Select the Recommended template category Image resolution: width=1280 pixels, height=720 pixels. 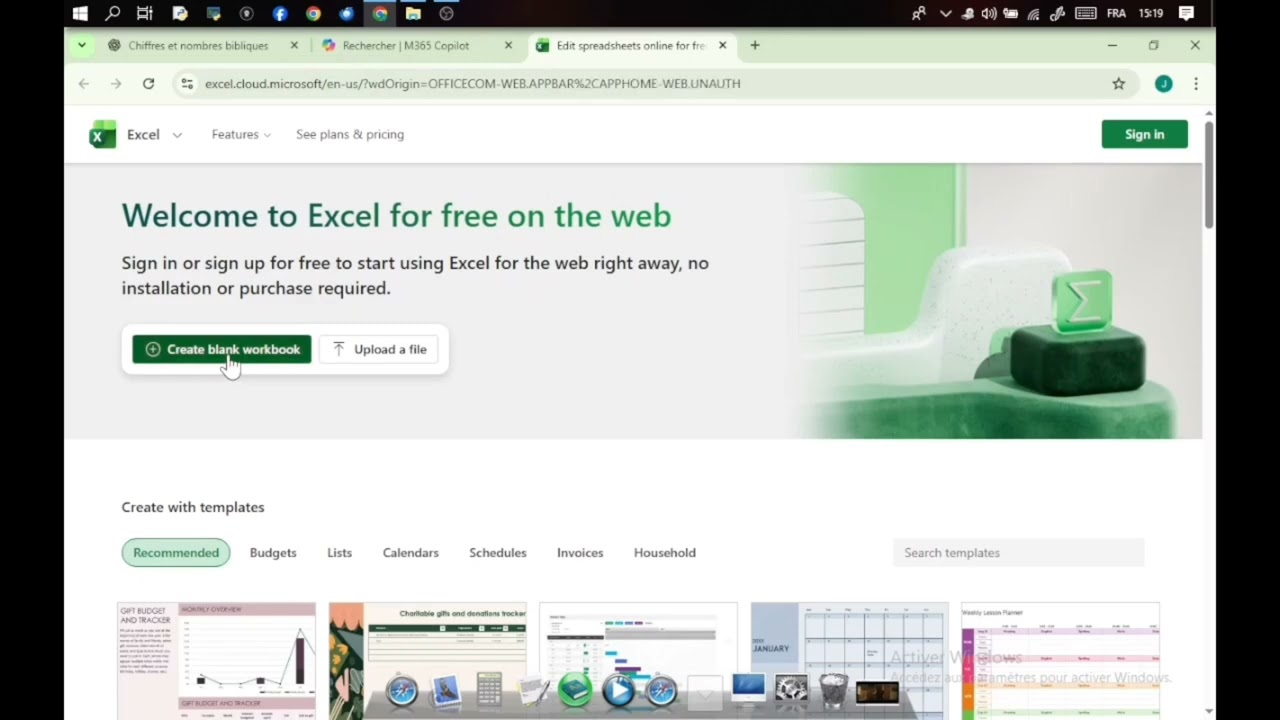[176, 553]
